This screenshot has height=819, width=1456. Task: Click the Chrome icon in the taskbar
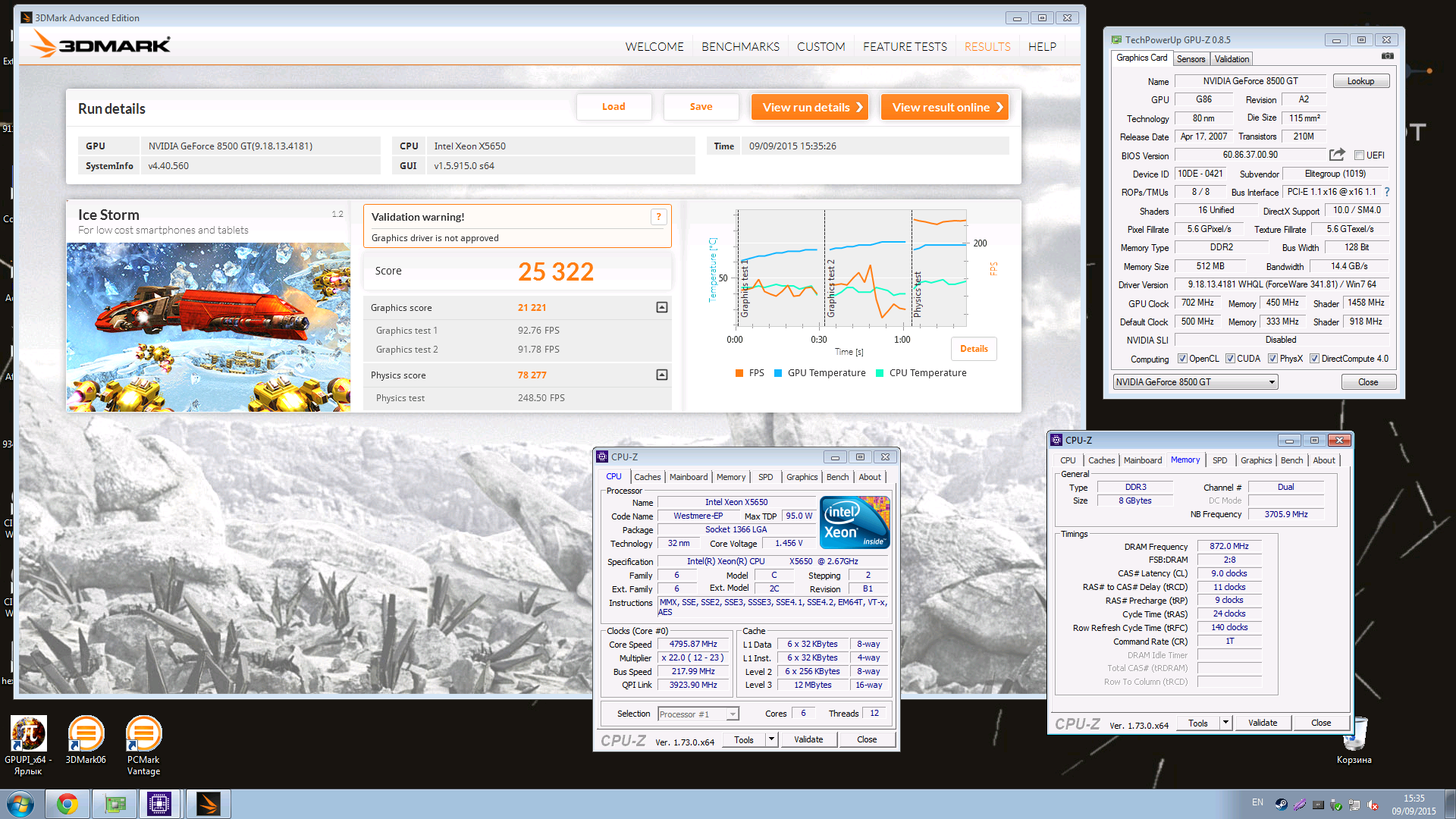coord(67,804)
